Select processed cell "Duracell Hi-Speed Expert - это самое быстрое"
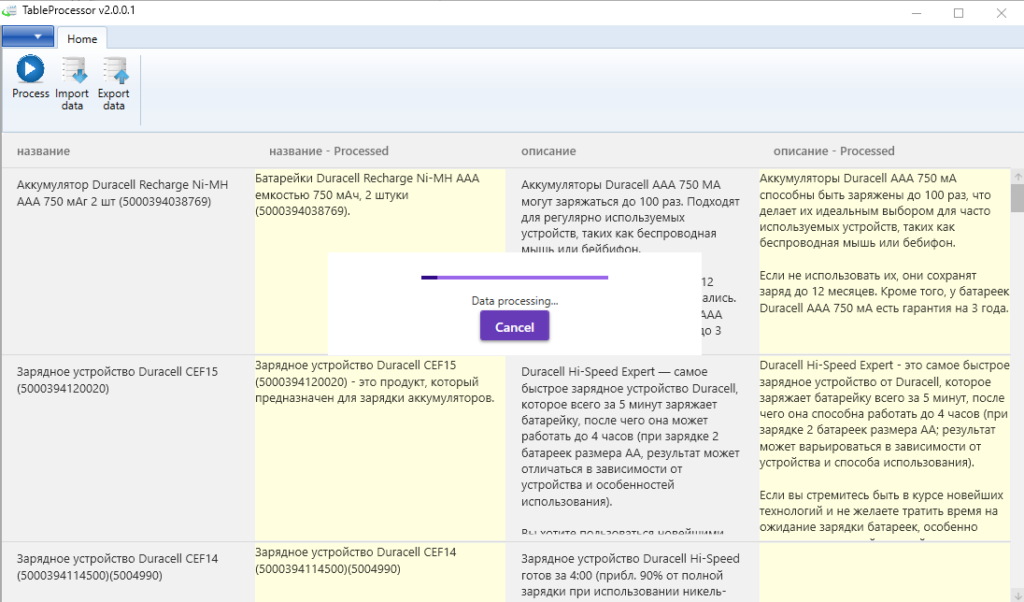 pos(884,449)
